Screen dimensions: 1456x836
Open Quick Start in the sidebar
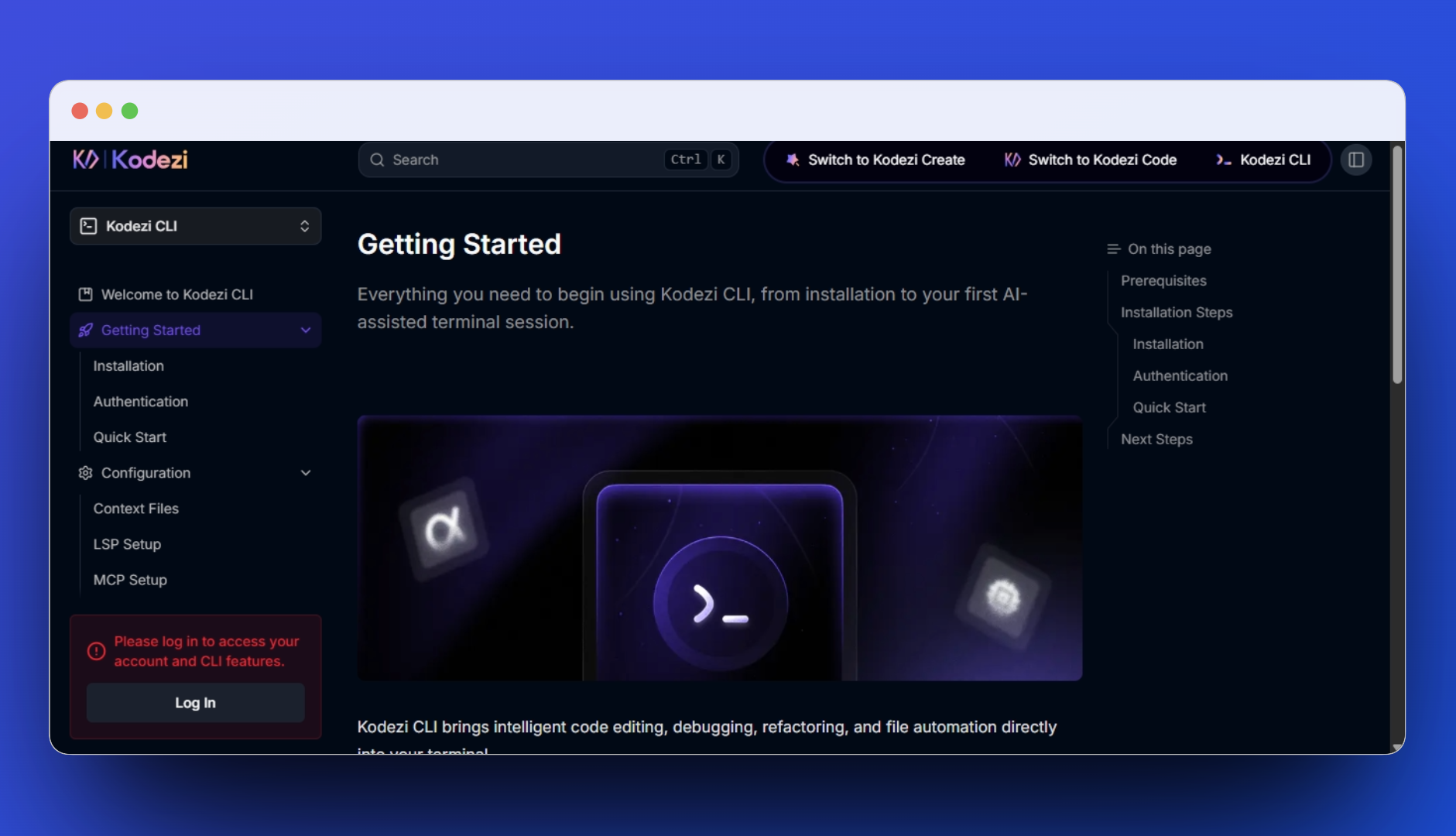[x=130, y=437]
